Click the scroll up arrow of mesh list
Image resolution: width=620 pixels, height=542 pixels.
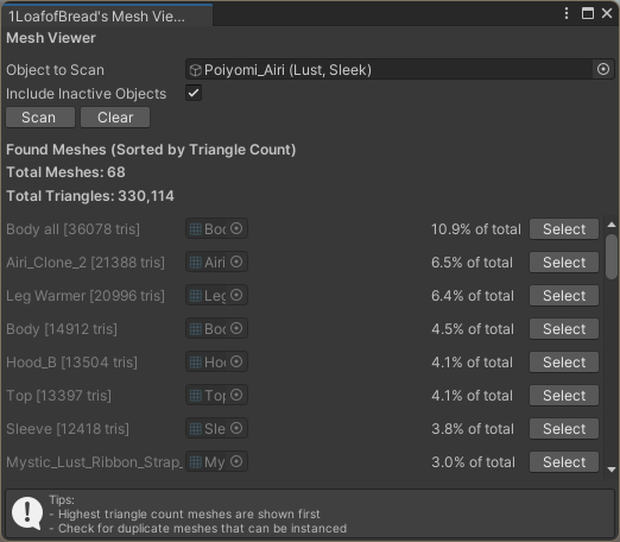click(611, 225)
